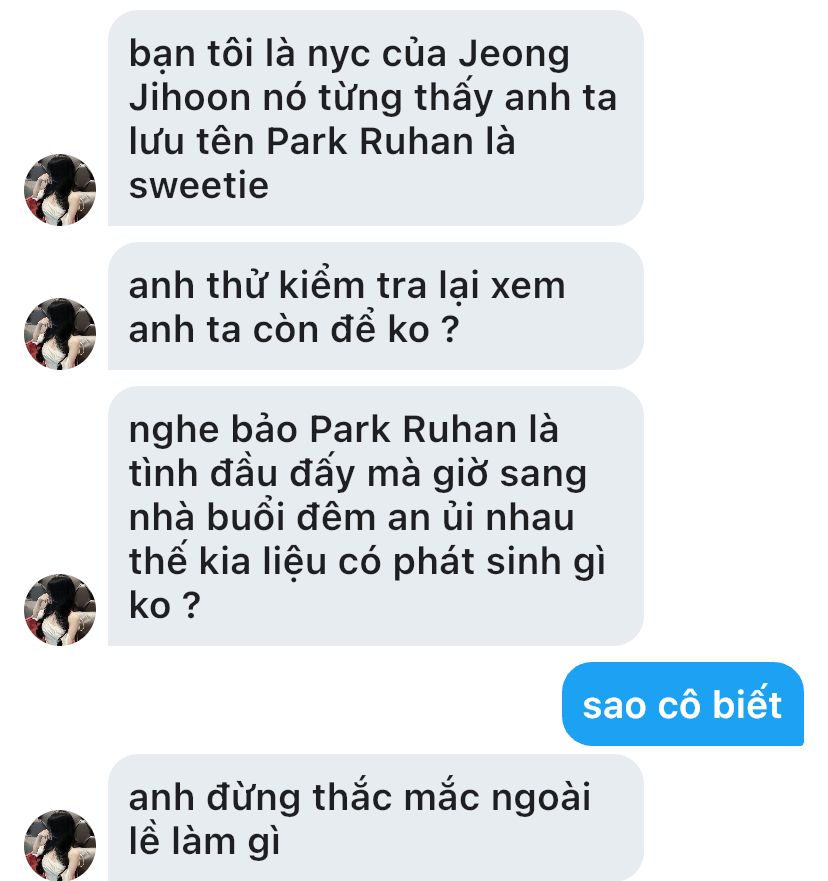828x881 pixels.
Task: Click the name 'Jeong' in the first message
Action: click(x=513, y=56)
